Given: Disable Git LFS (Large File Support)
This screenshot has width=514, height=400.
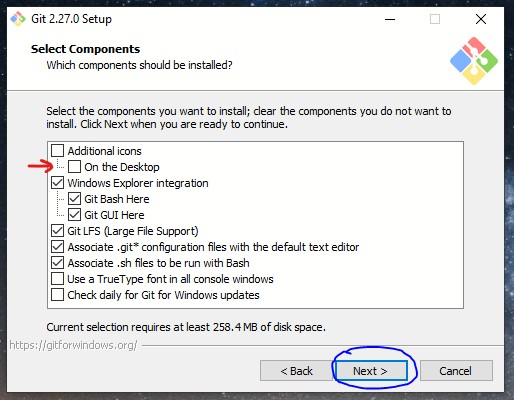Looking at the screenshot, I should 57,231.
